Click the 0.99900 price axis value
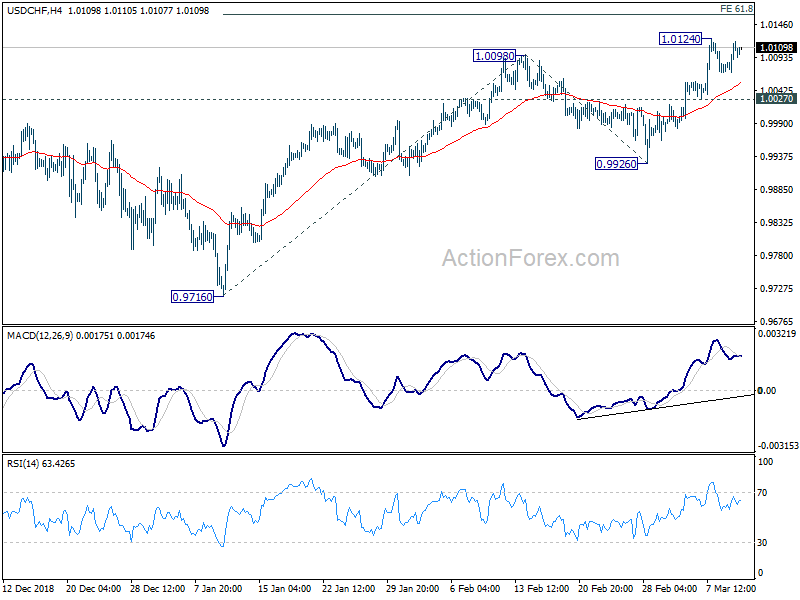The image size is (800, 600). [x=777, y=123]
